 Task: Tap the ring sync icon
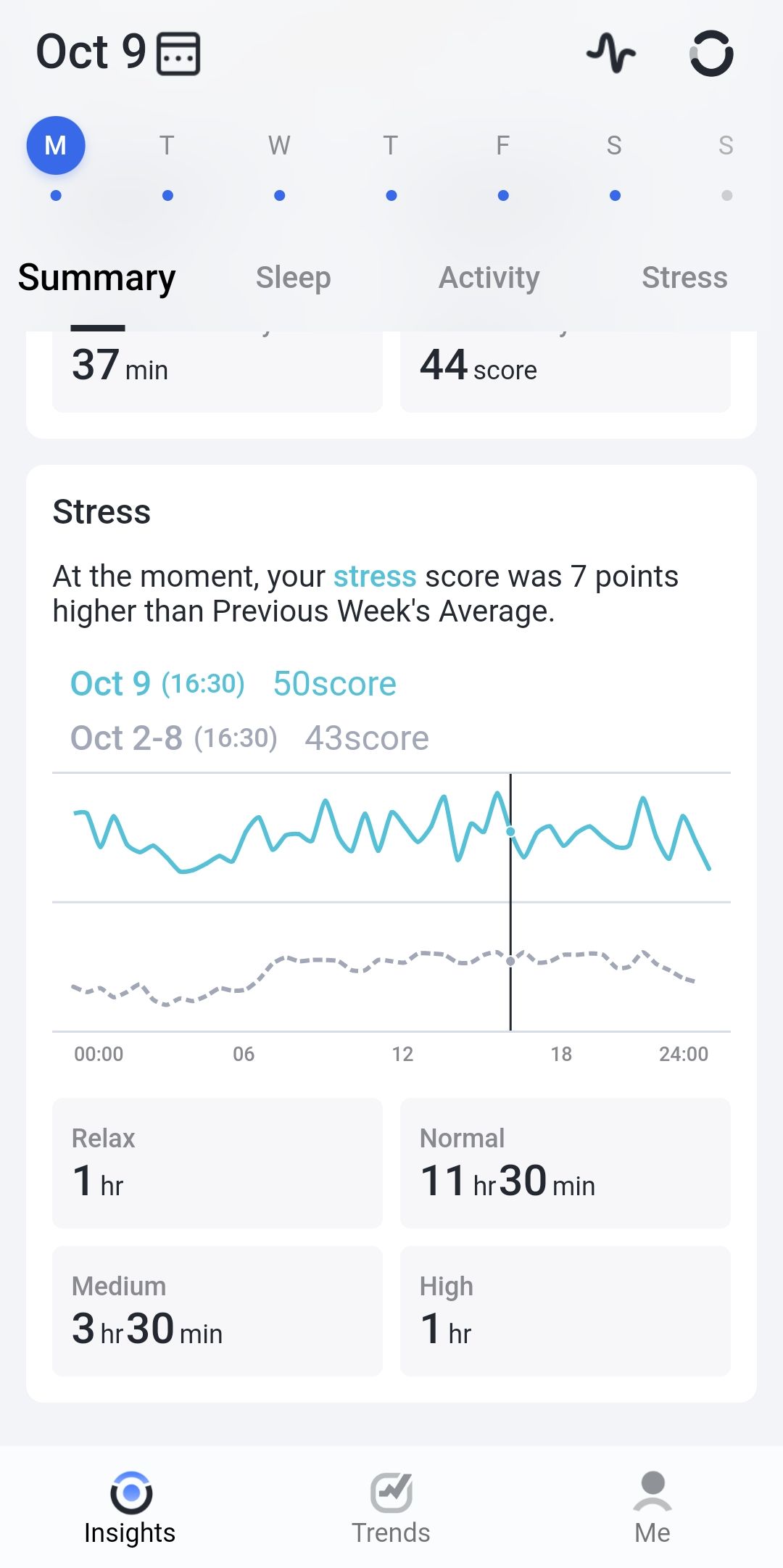(x=711, y=53)
